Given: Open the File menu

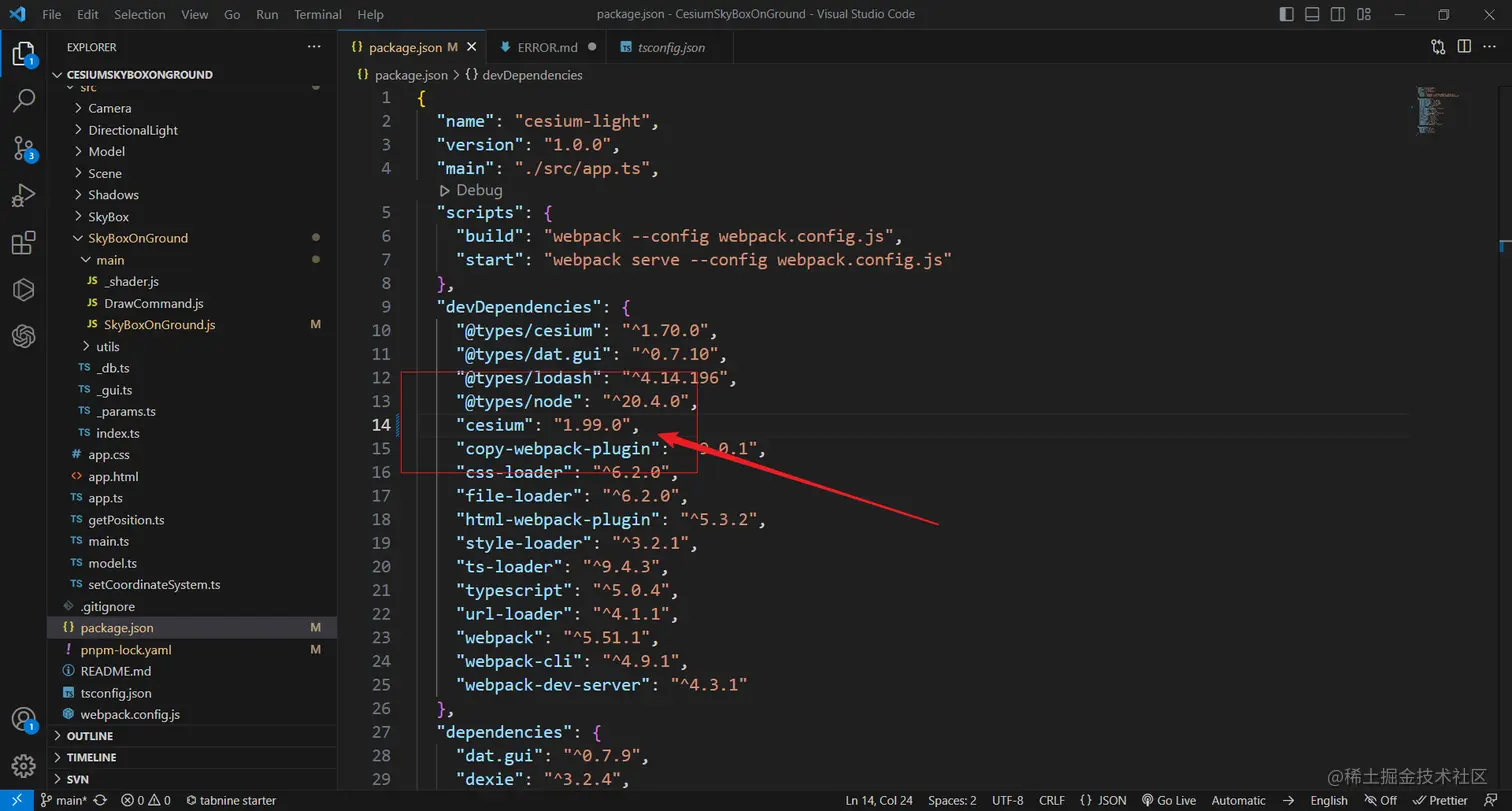Looking at the screenshot, I should click(52, 14).
